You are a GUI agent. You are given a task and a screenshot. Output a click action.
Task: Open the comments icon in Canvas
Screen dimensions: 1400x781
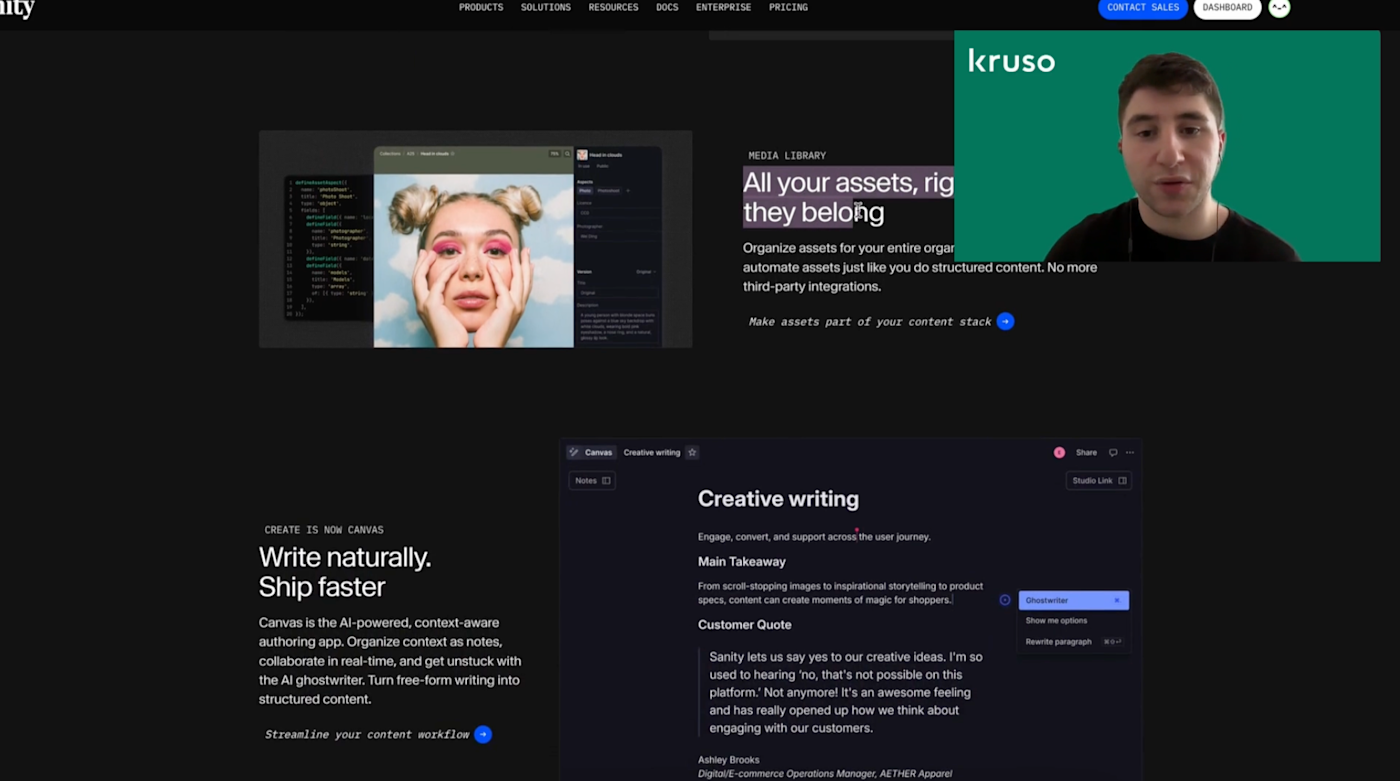point(1113,453)
